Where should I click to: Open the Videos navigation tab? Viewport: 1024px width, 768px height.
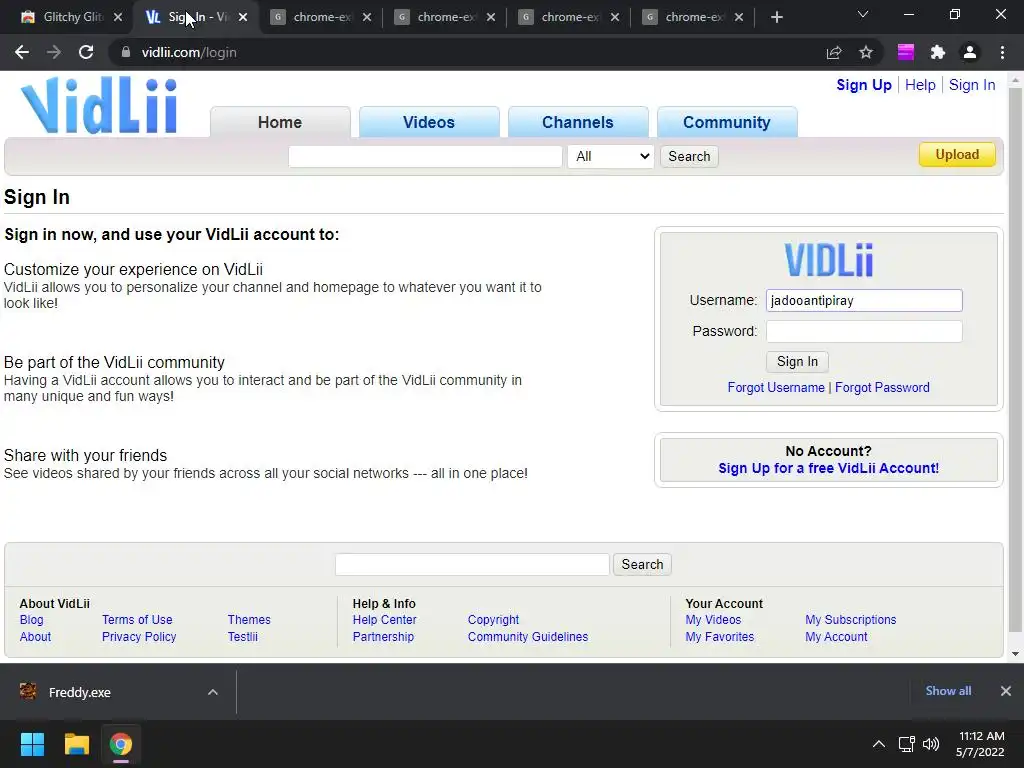pos(429,122)
